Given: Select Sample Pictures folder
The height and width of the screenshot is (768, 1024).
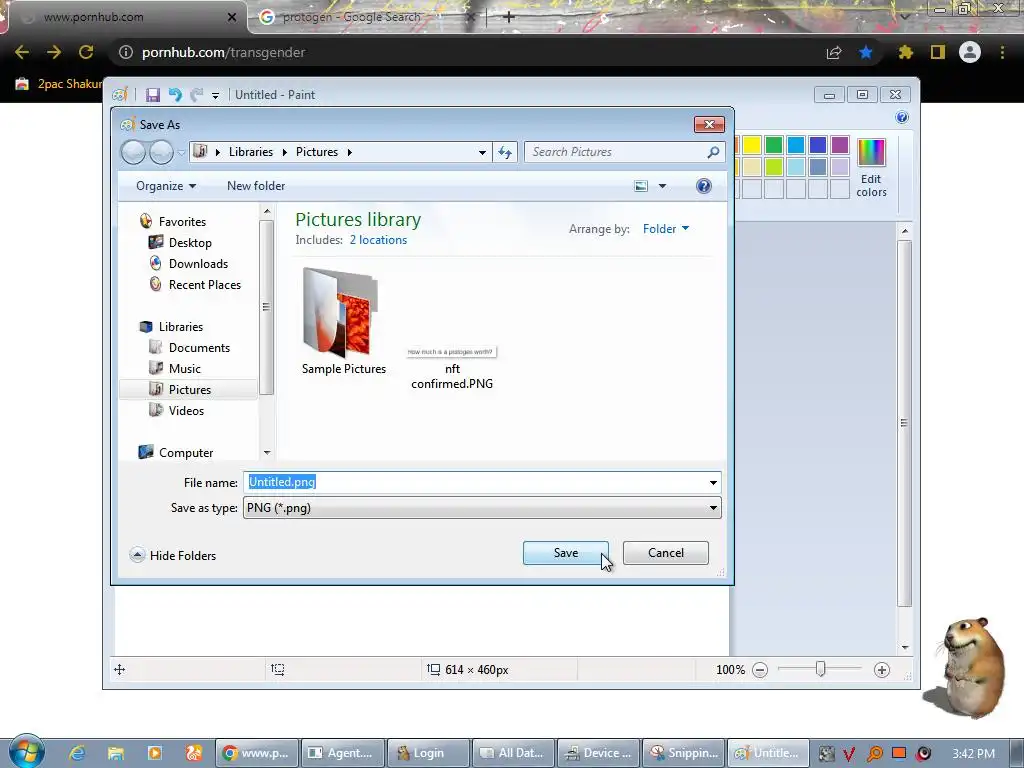Looking at the screenshot, I should click(x=344, y=321).
